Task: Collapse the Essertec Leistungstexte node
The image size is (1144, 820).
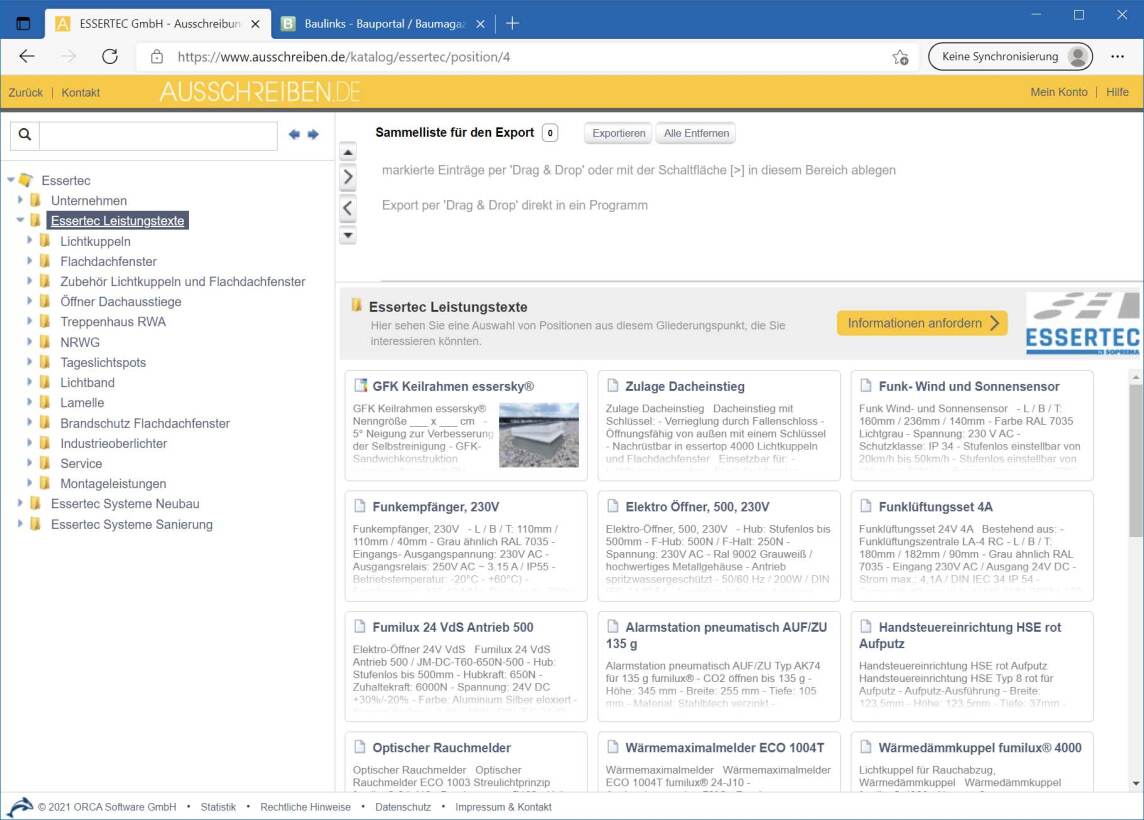Action: [20, 220]
